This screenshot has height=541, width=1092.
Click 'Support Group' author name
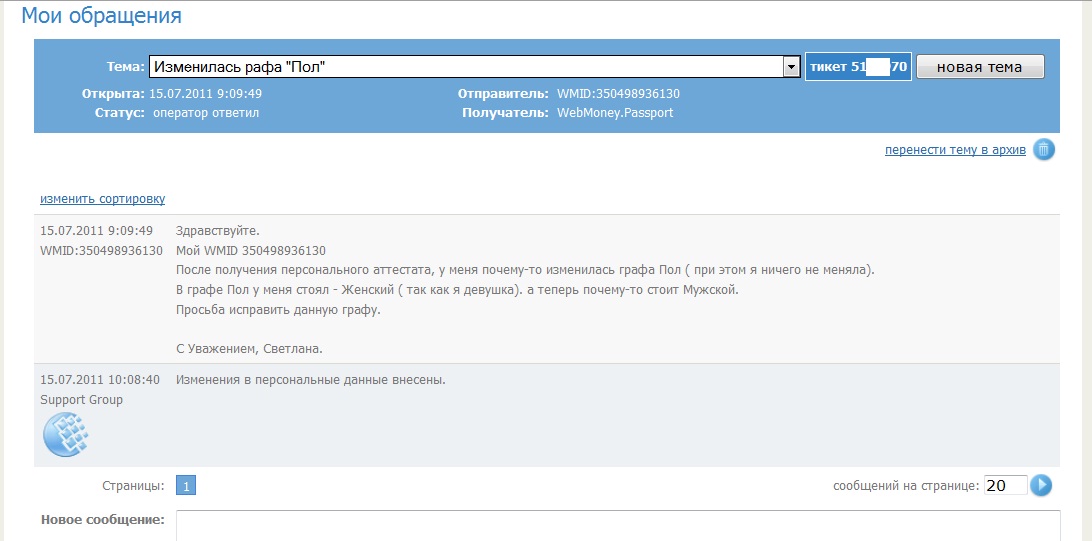81,400
